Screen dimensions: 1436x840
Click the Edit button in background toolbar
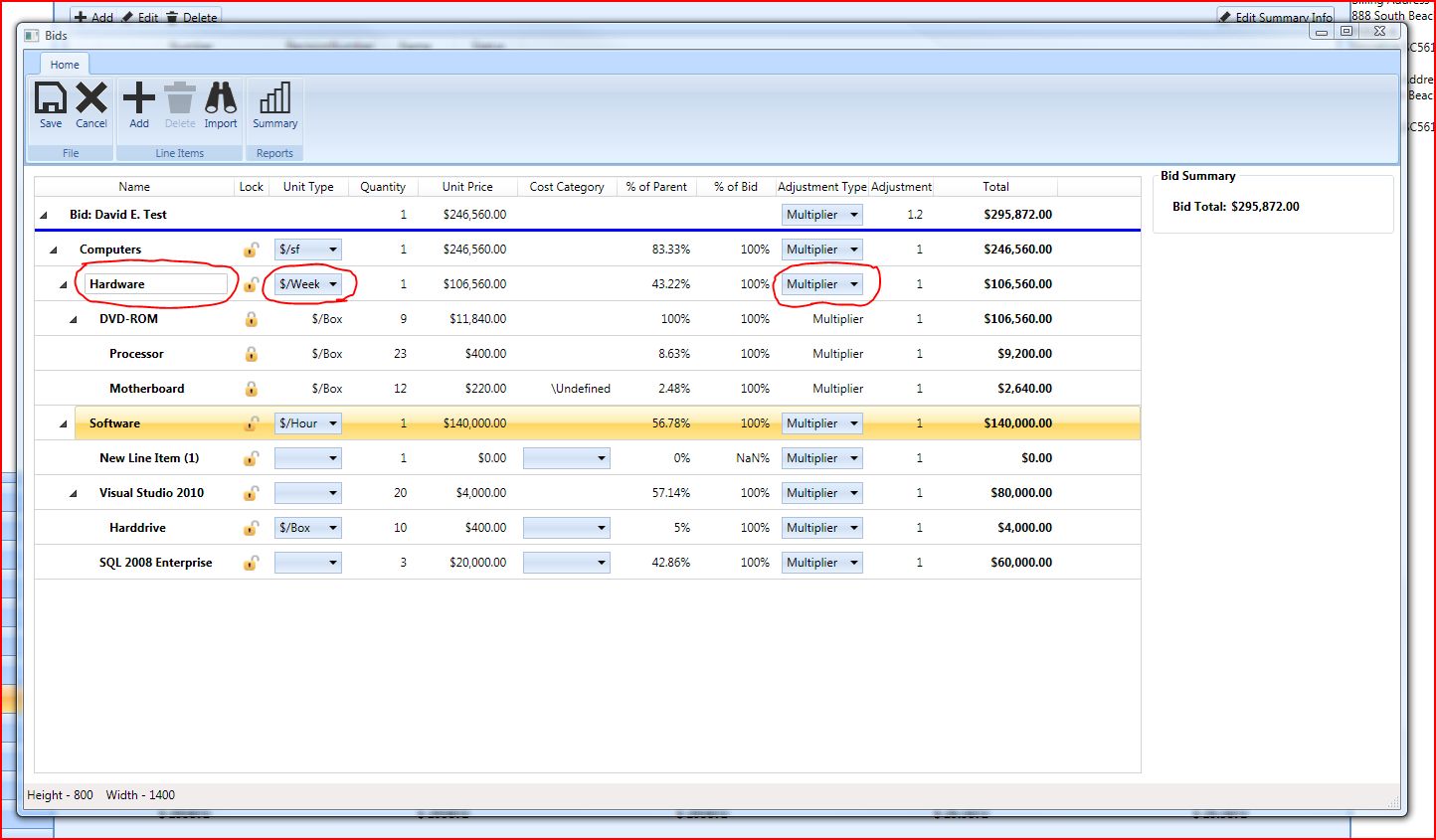[x=140, y=17]
